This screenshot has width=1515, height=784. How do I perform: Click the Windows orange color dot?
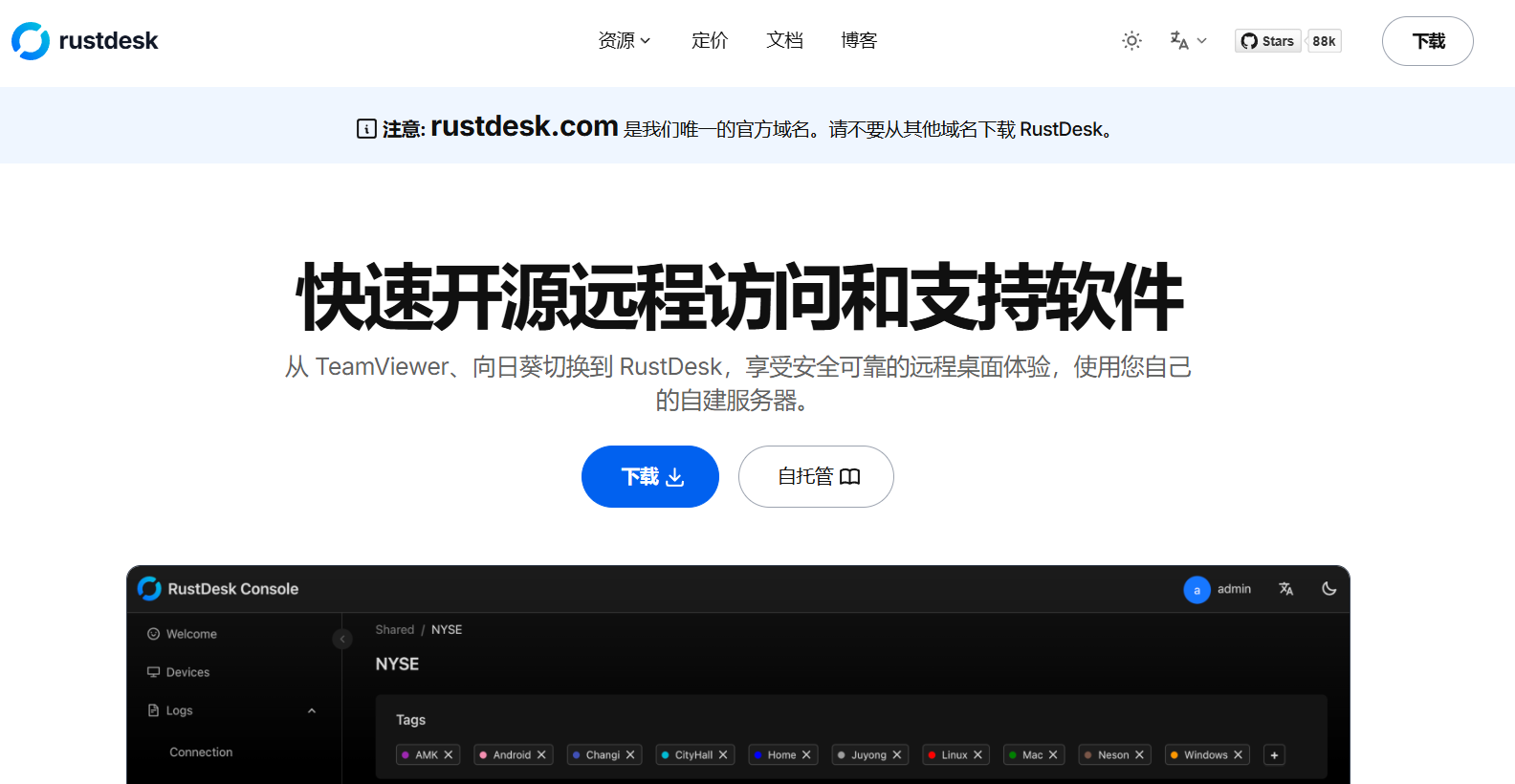point(1174,755)
